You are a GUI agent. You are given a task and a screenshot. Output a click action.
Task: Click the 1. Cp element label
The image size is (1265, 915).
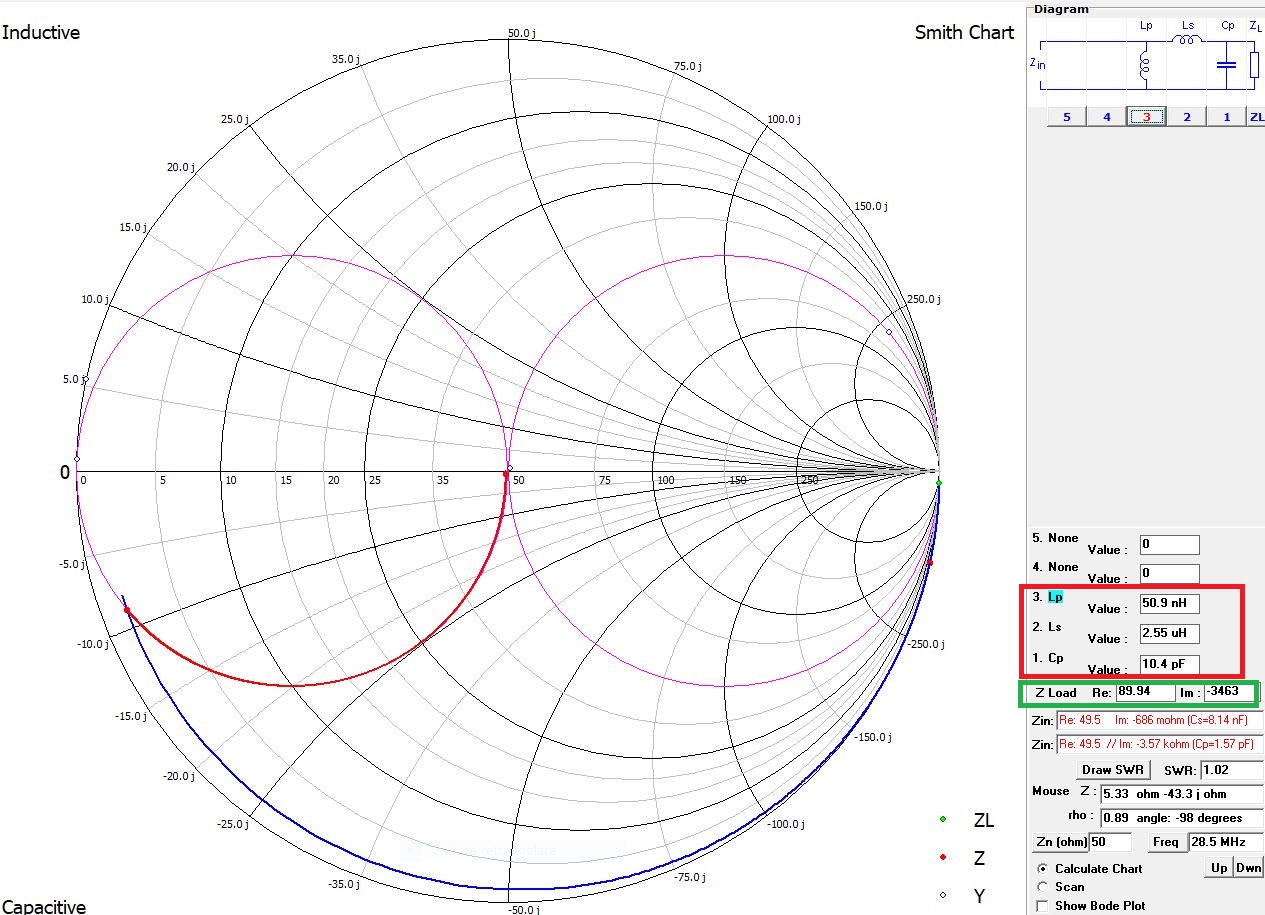click(x=1048, y=658)
